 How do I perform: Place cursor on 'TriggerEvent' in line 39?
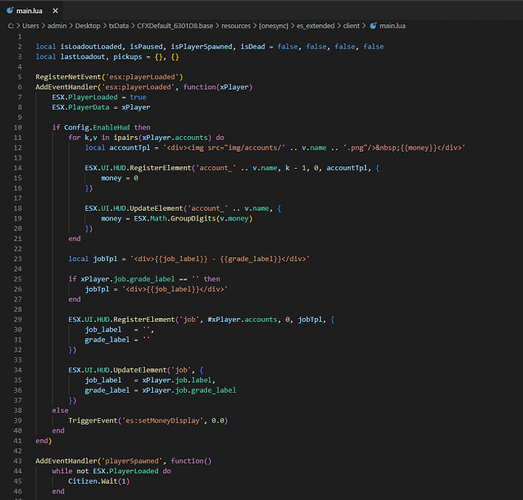[93, 421]
